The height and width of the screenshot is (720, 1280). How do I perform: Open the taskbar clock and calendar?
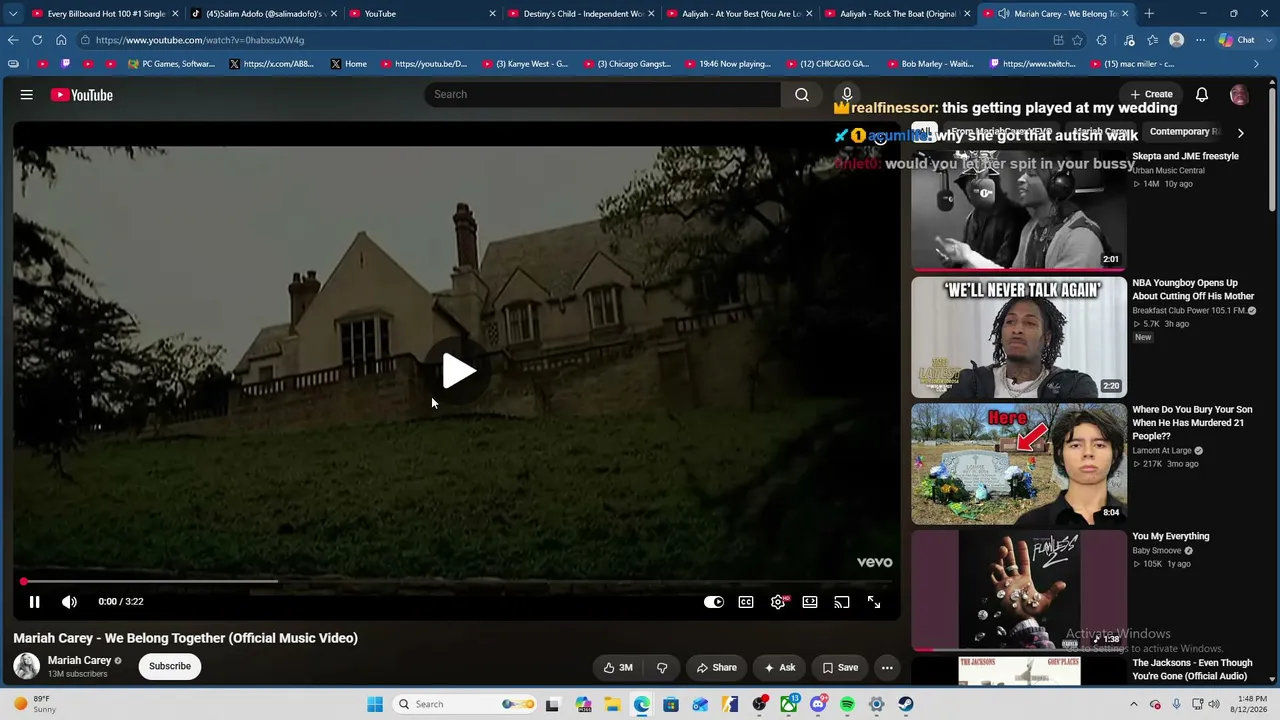pos(1251,704)
